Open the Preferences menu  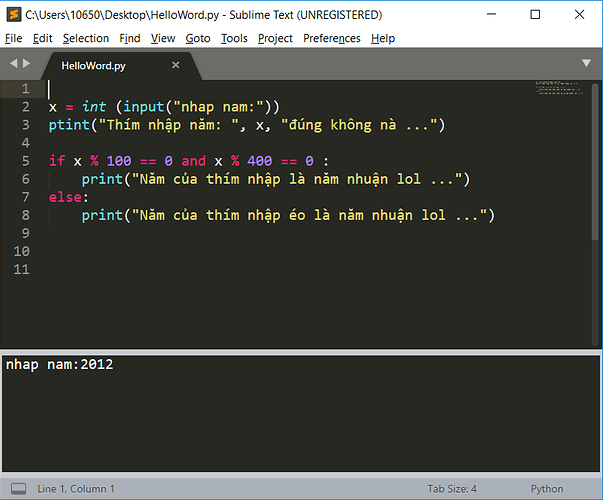click(x=332, y=38)
